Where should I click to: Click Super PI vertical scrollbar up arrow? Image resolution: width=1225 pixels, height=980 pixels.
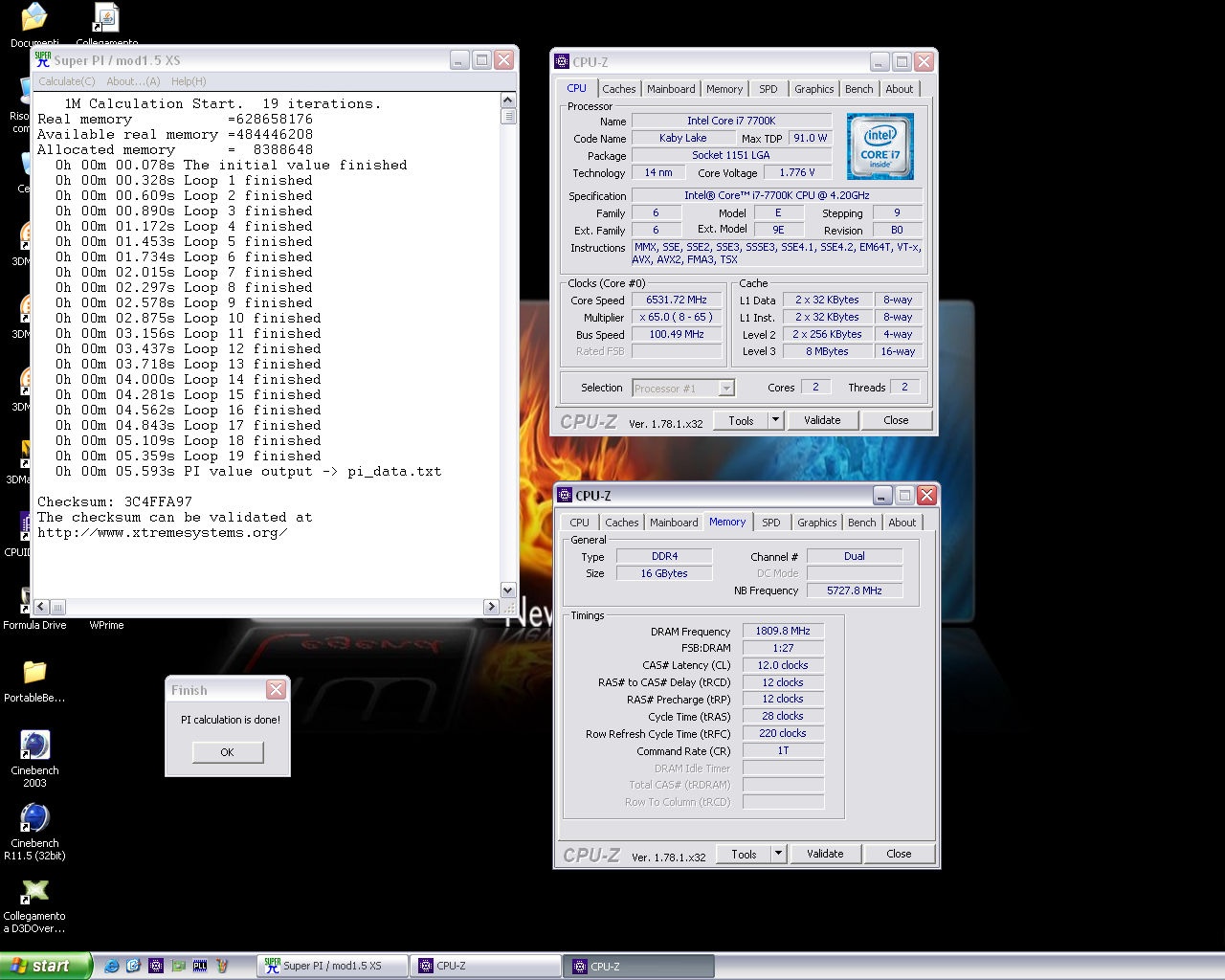[x=508, y=100]
